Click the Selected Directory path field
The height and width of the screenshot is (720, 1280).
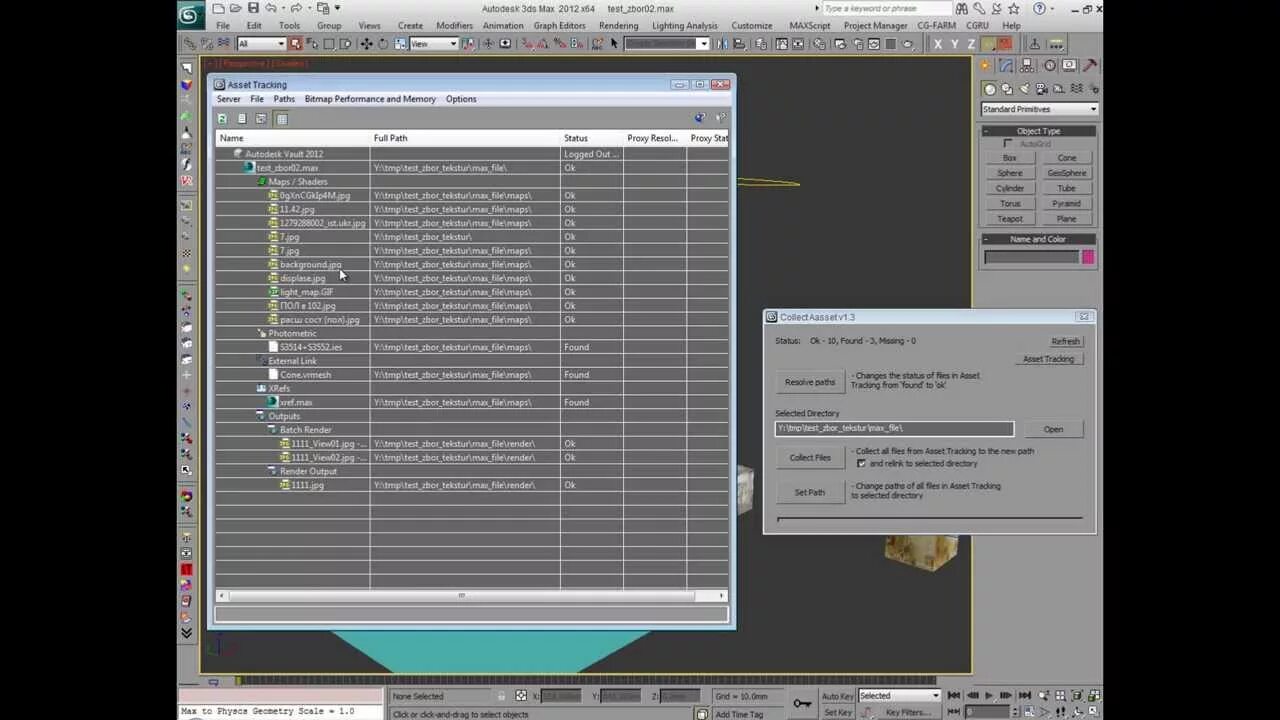(x=893, y=428)
